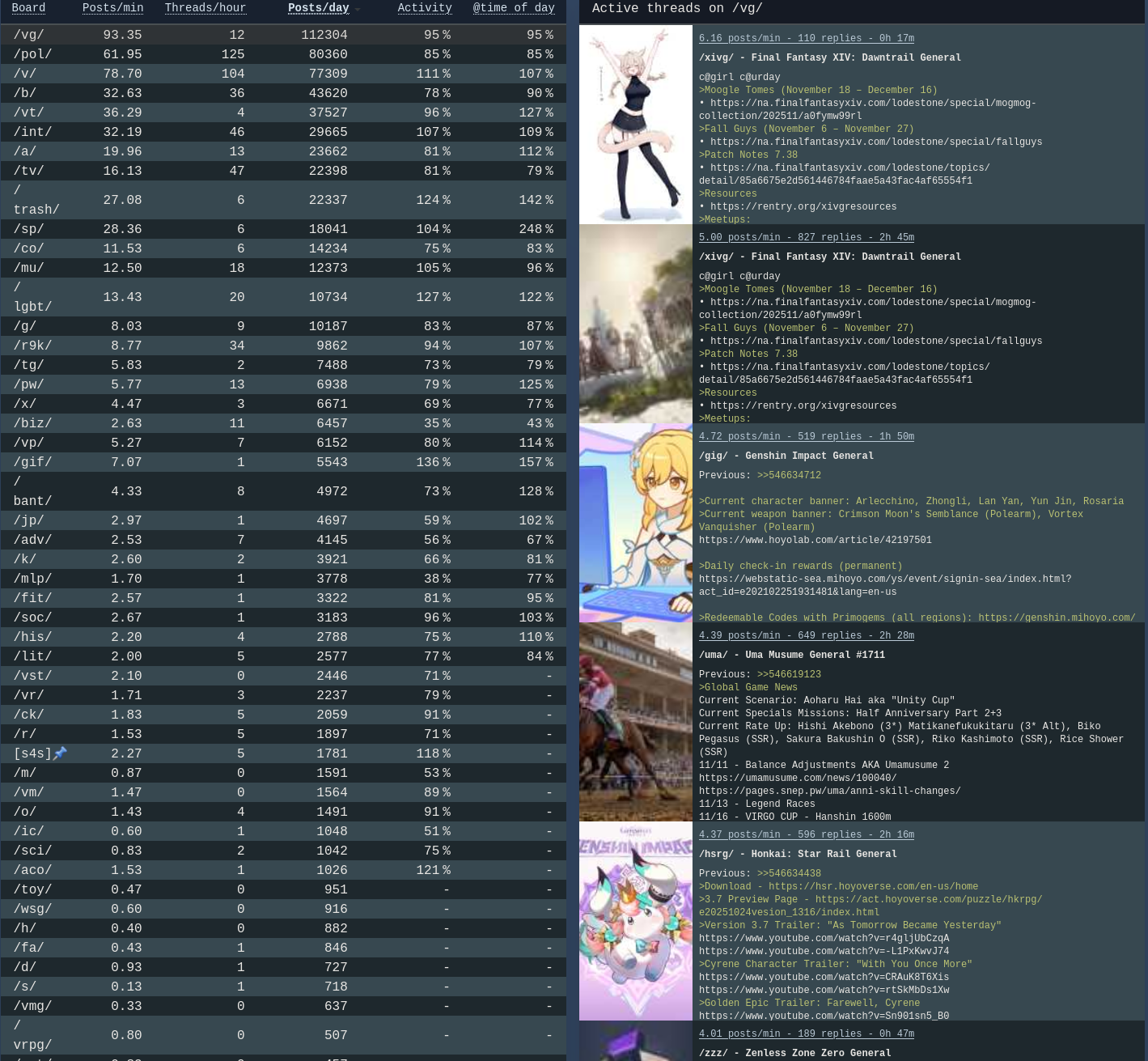Click the Posts/day column header

click(x=319, y=8)
